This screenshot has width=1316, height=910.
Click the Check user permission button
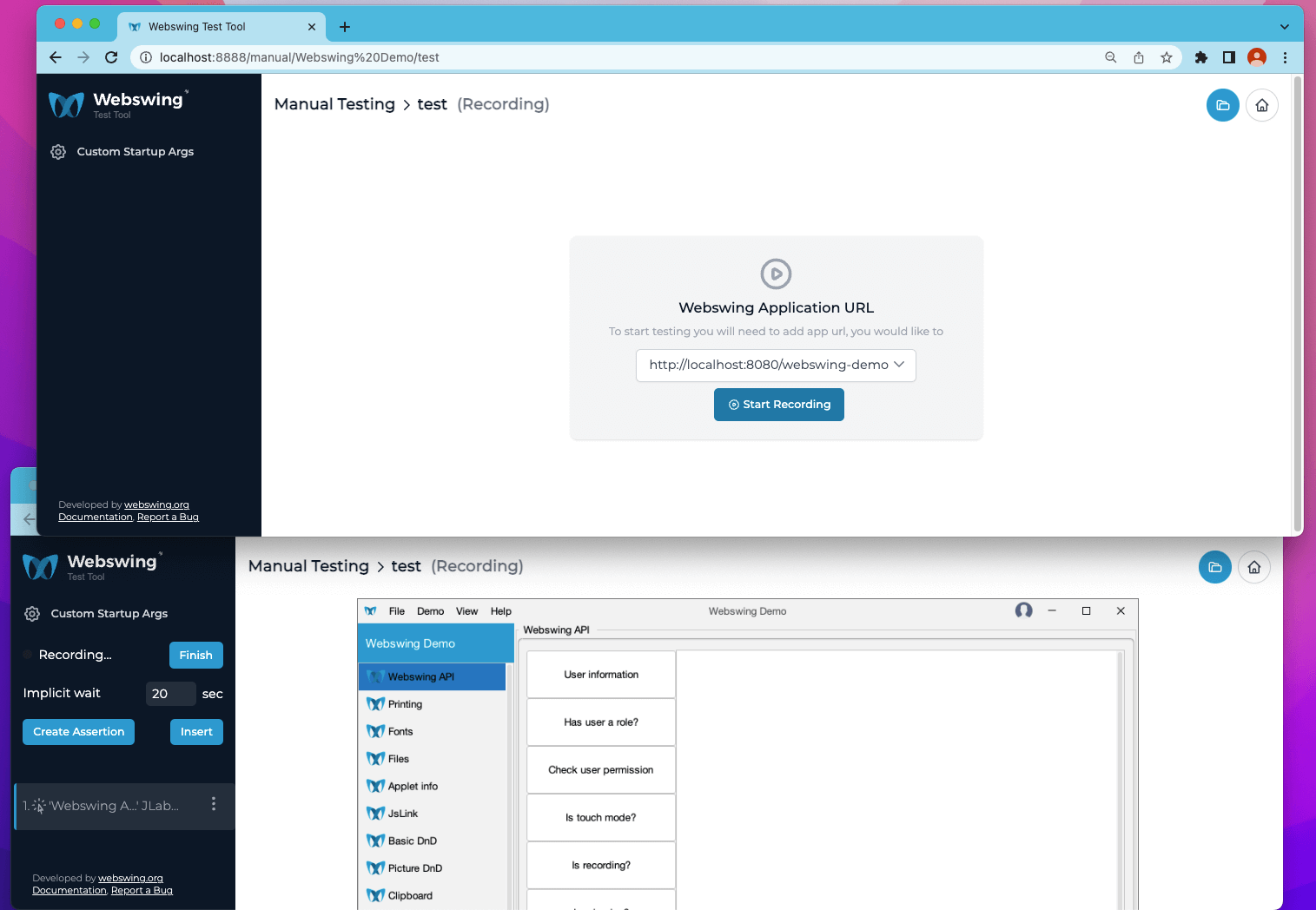pos(601,770)
